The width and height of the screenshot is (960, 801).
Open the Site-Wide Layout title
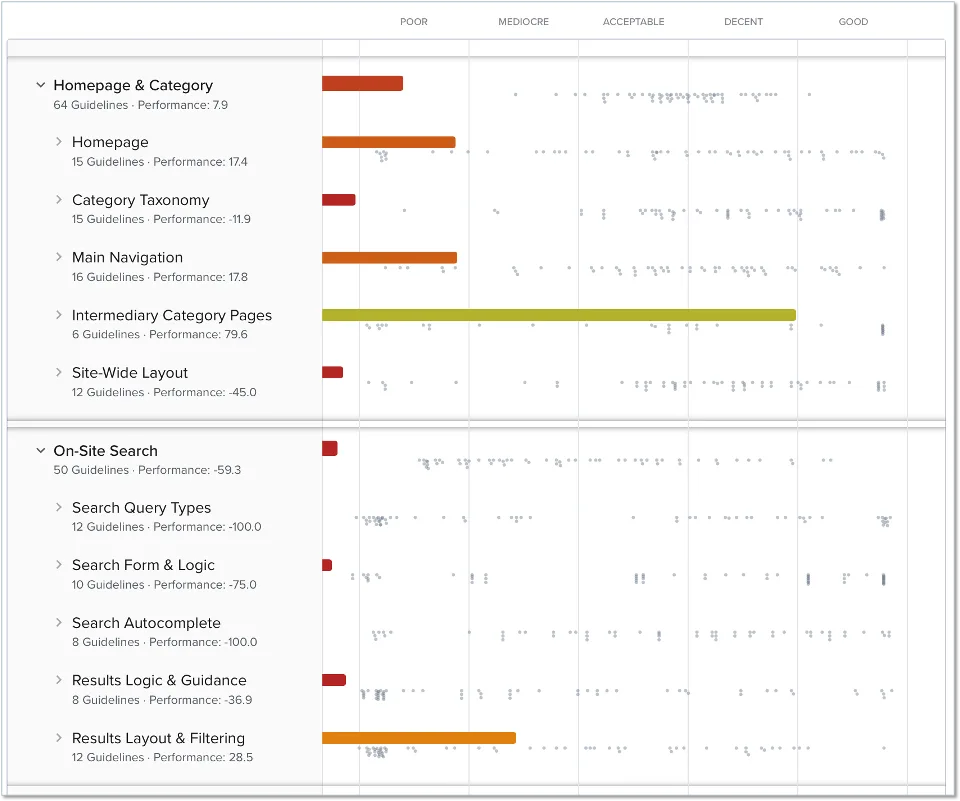coord(130,373)
